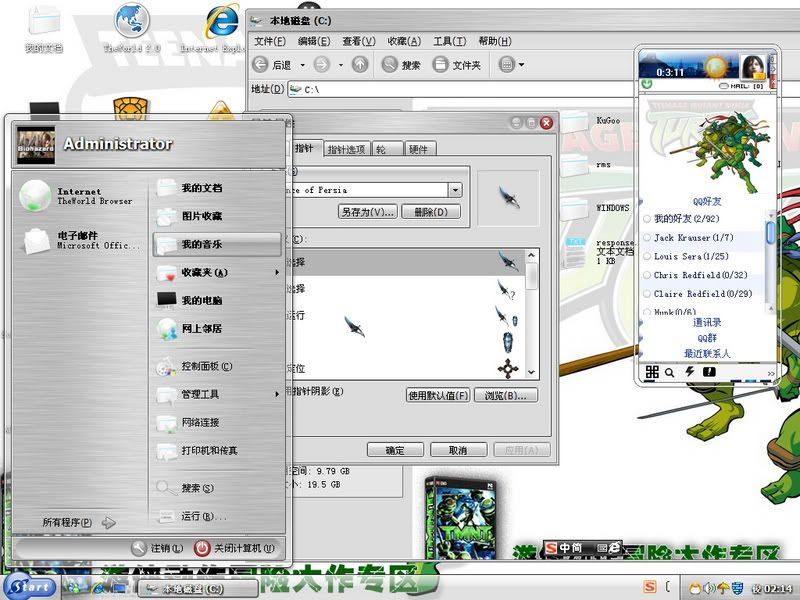Open Internet Explorer desktop shortcut

pyautogui.click(x=219, y=27)
